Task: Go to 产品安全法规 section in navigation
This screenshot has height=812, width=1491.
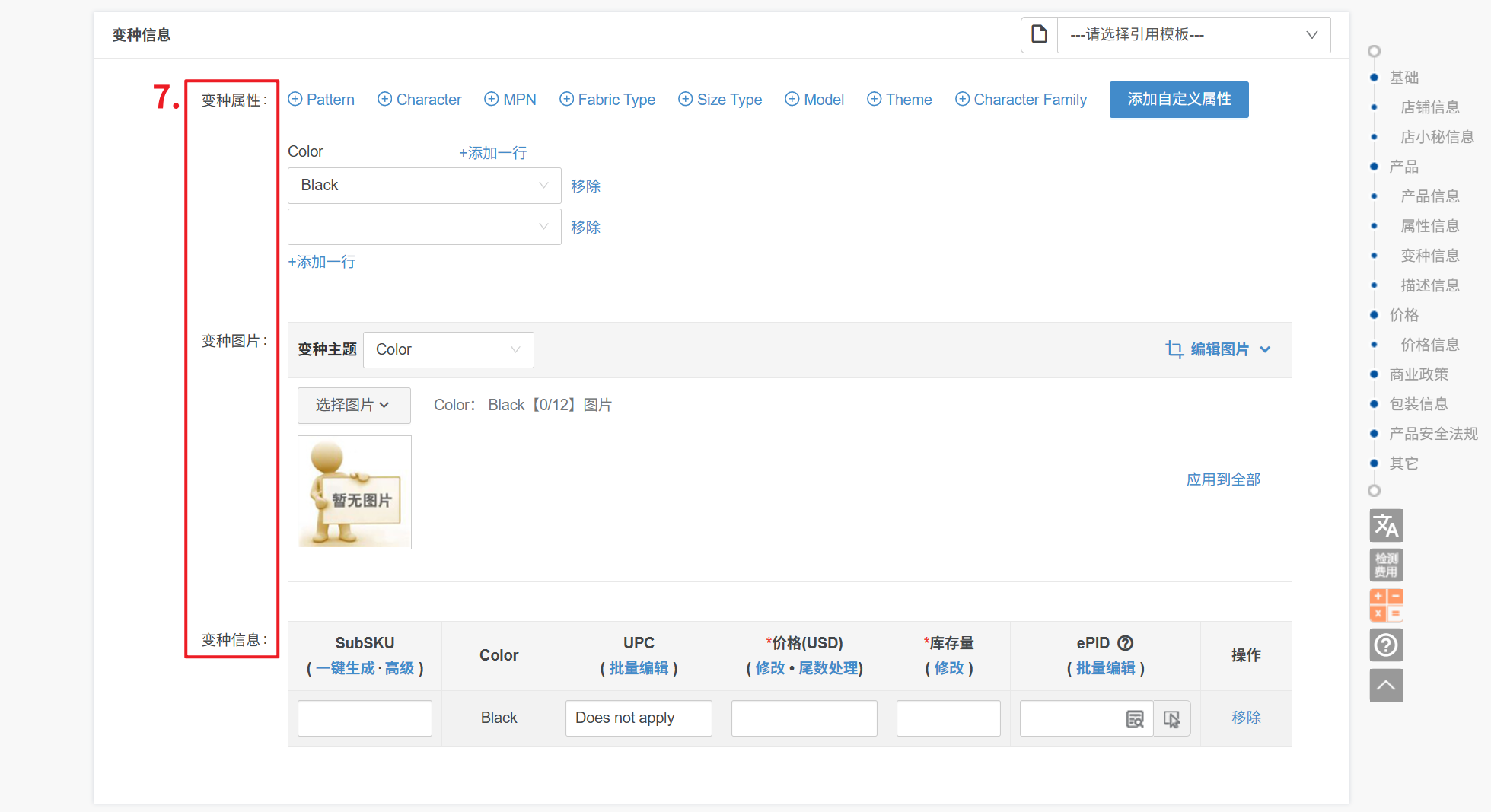Action: click(1433, 434)
